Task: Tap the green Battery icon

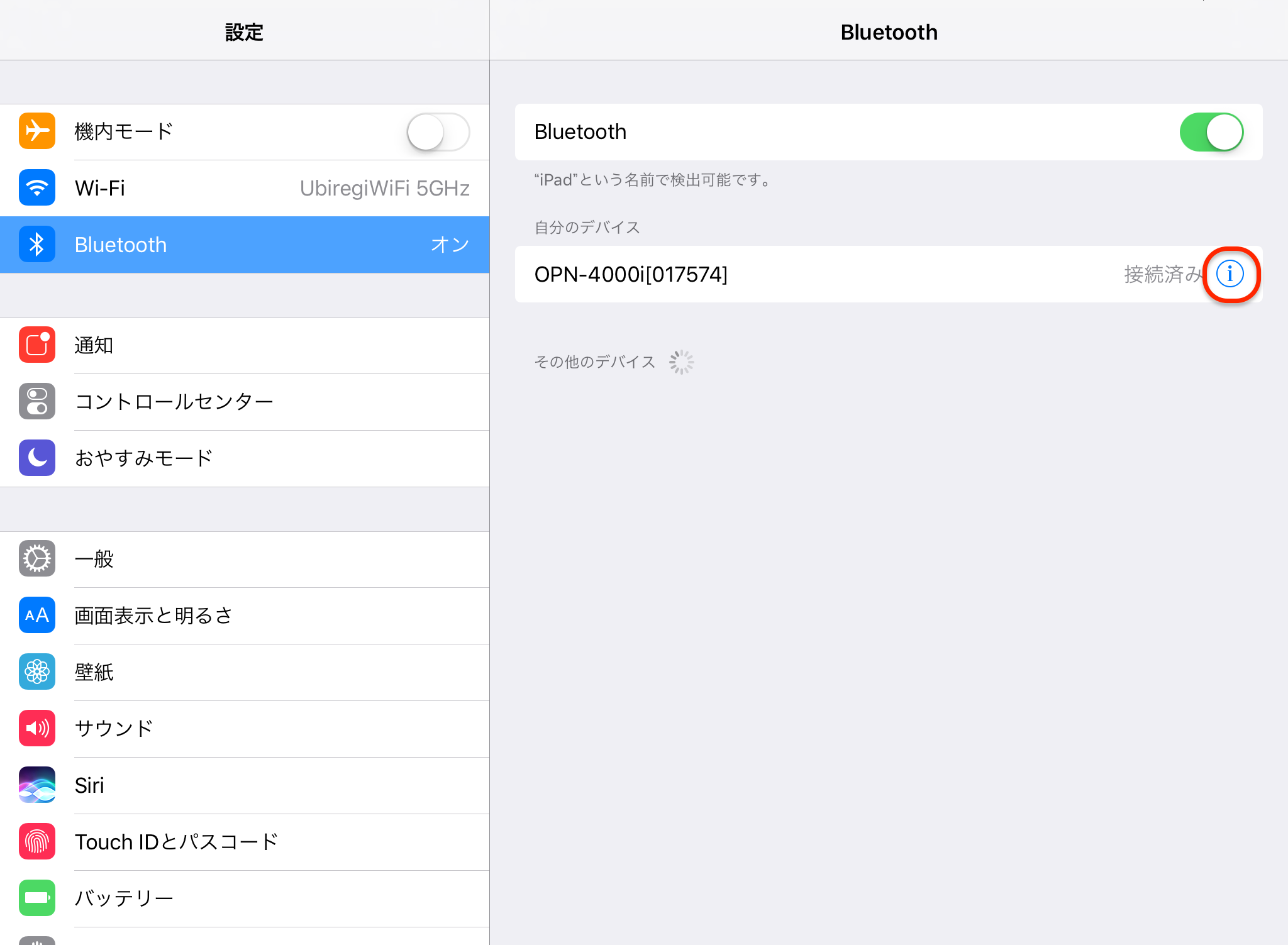Action: coord(37,898)
